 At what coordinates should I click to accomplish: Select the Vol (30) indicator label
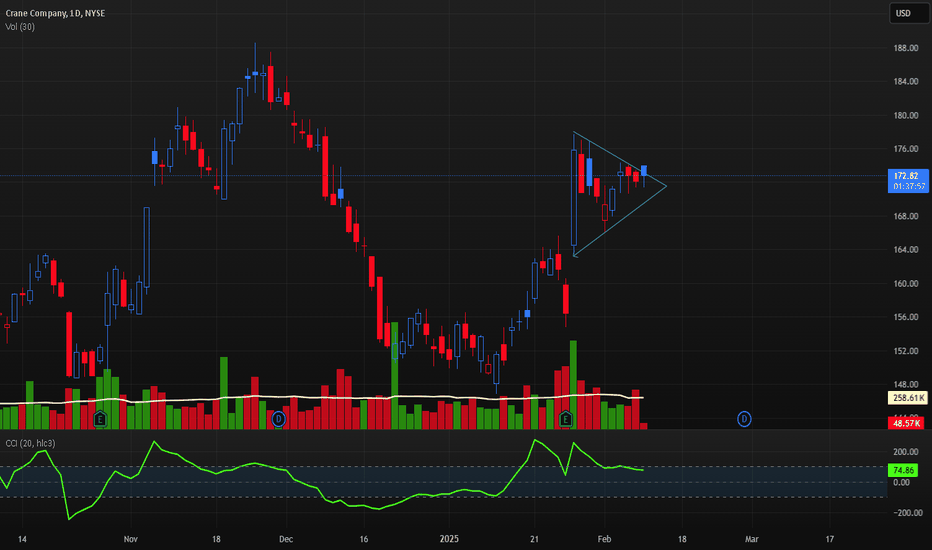[20, 27]
